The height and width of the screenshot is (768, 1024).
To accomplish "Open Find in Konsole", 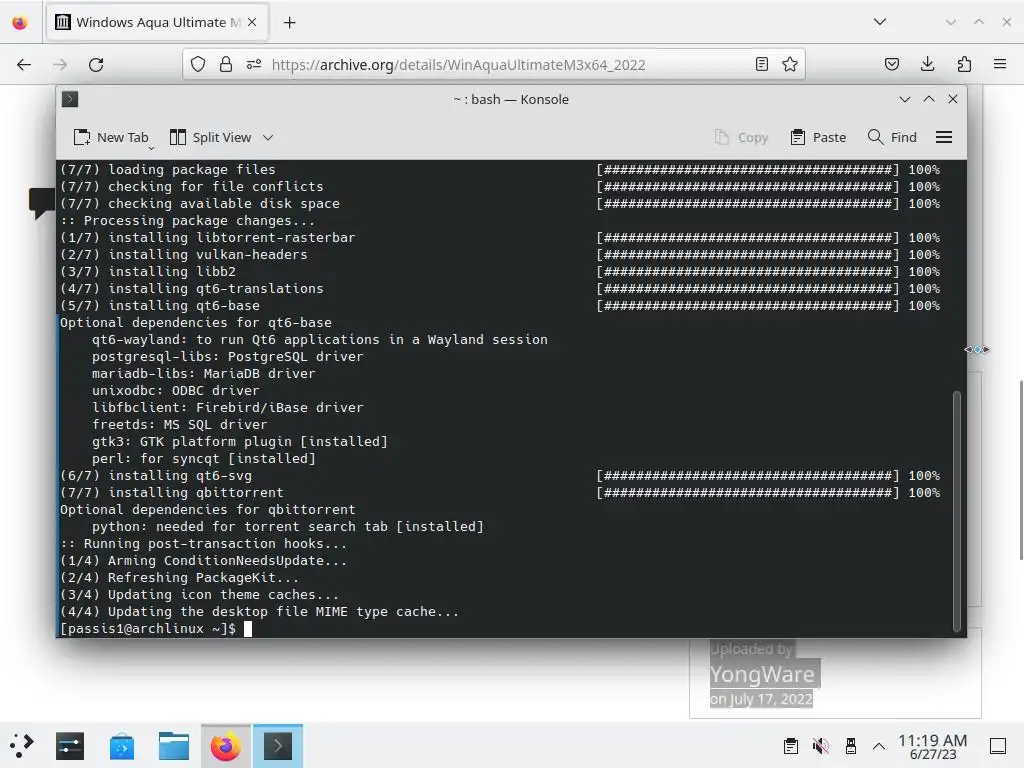I will (x=892, y=138).
